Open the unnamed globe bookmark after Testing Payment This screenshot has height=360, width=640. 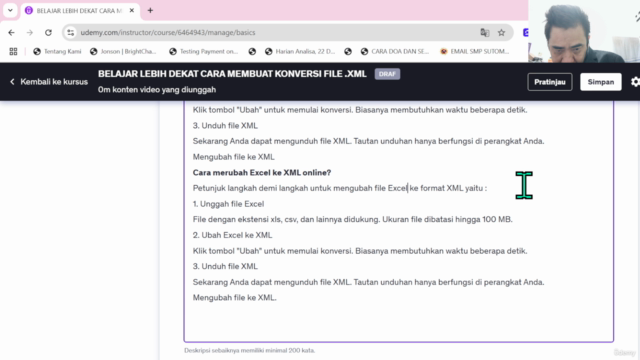coord(252,51)
